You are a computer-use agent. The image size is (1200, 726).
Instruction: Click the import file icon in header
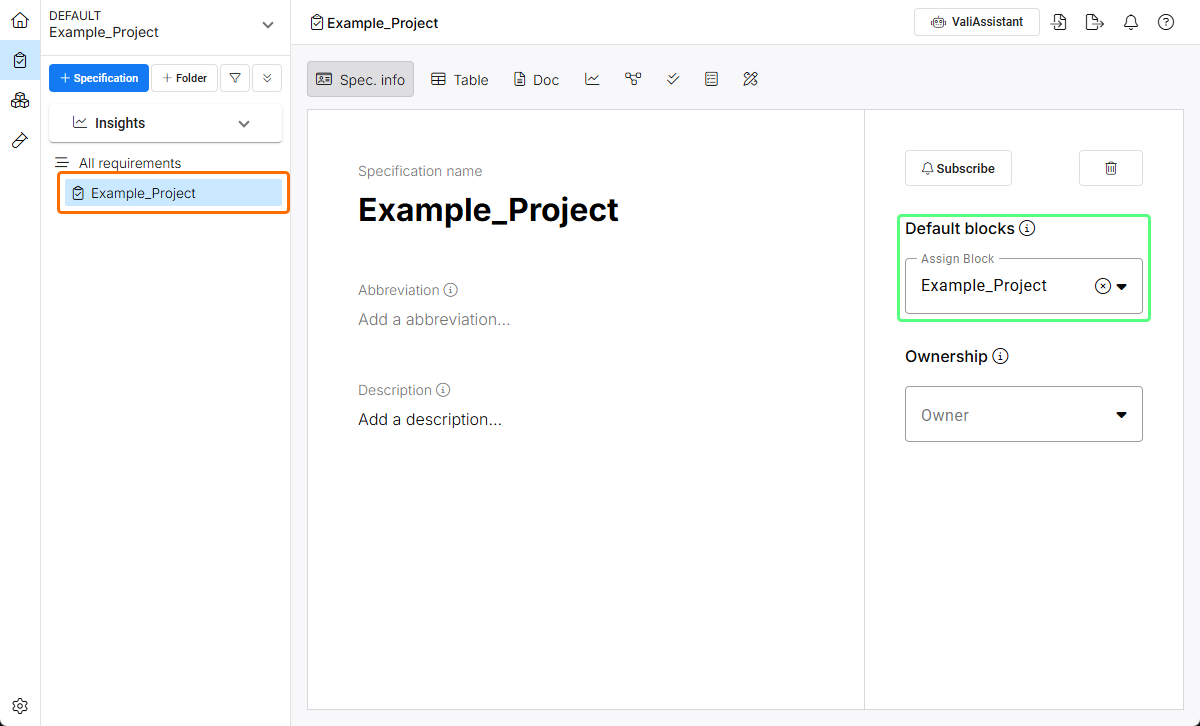(1060, 23)
